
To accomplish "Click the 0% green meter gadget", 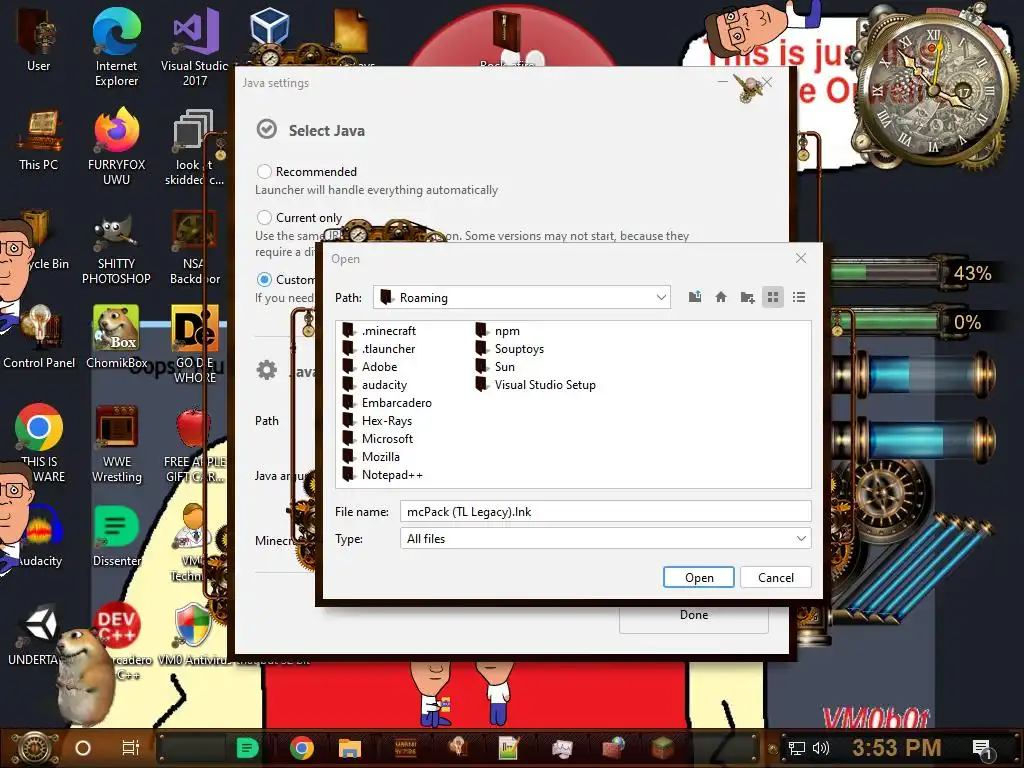I will tap(914, 322).
